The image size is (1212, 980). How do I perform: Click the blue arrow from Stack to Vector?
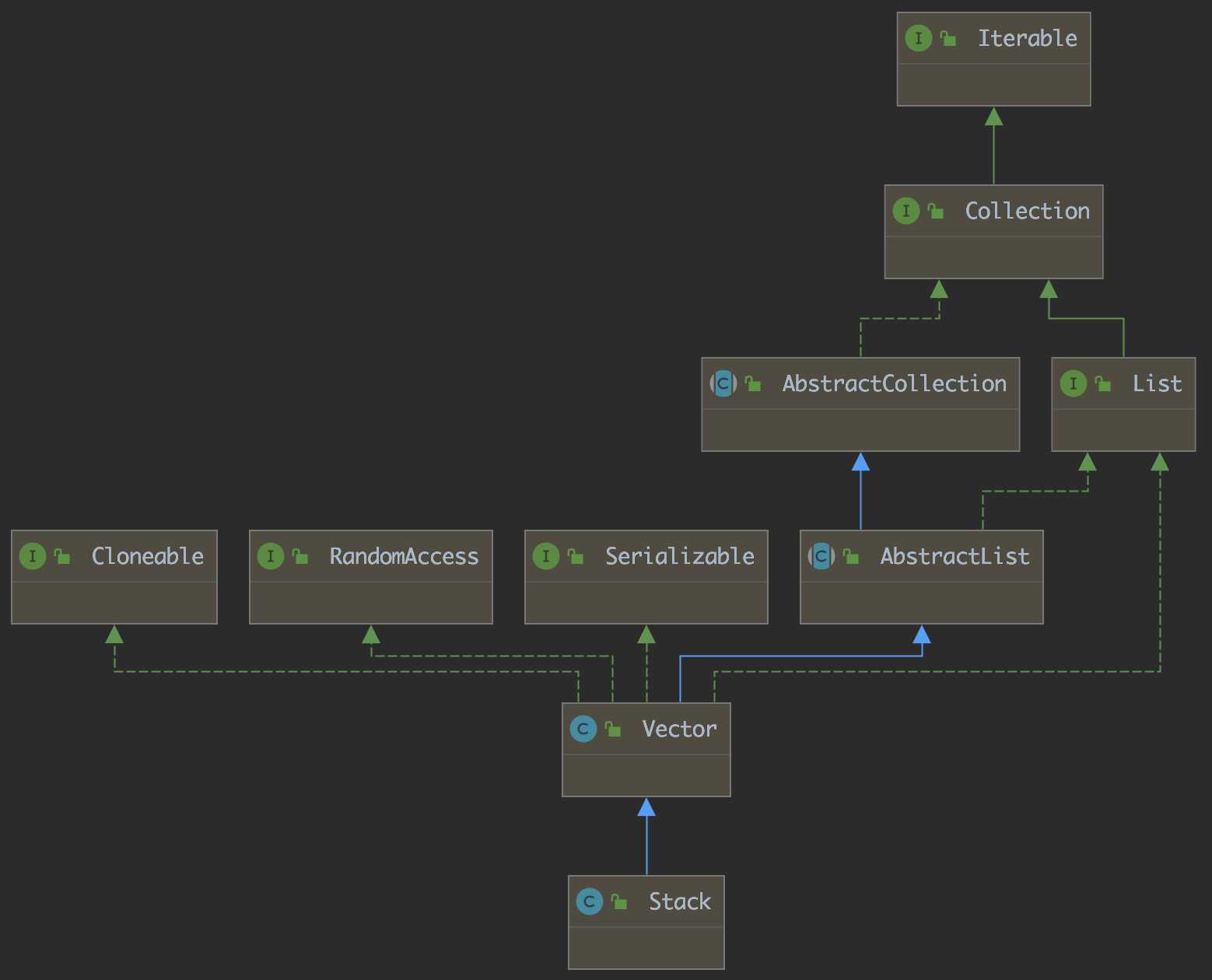click(x=646, y=836)
